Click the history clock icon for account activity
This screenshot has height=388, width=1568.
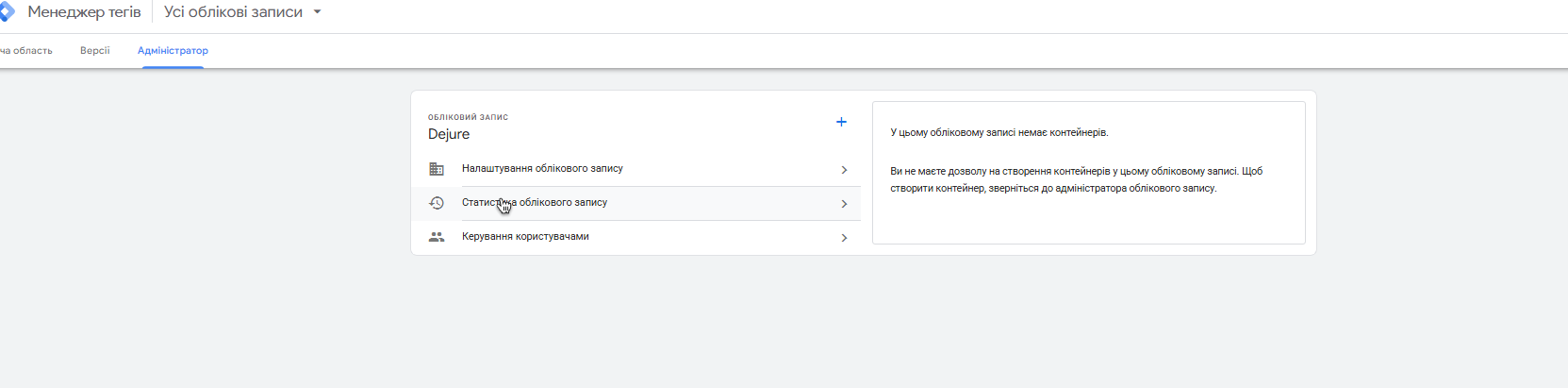(437, 203)
